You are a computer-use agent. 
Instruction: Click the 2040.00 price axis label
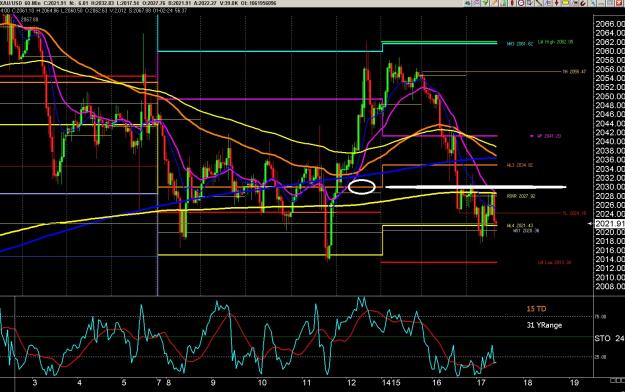(x=610, y=141)
